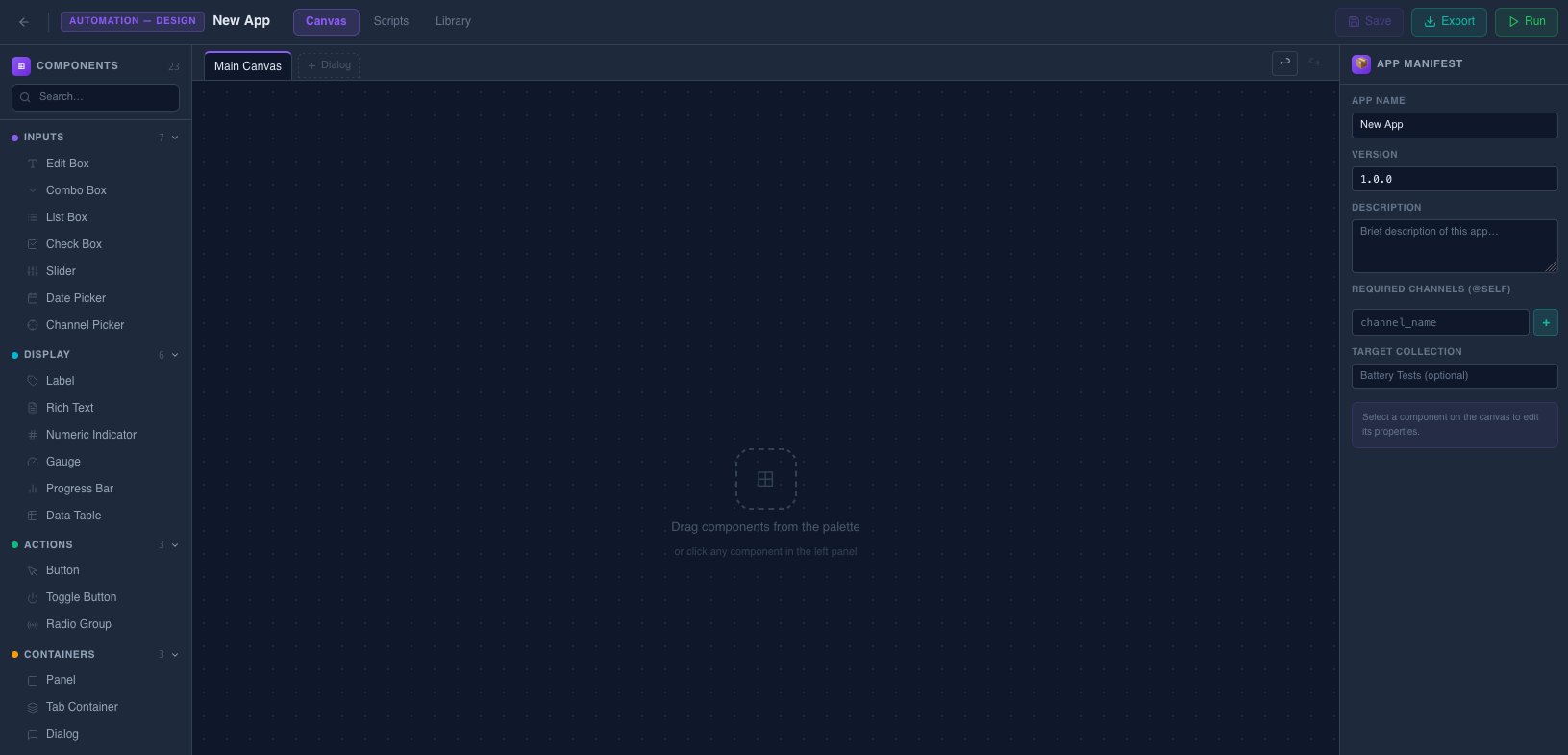Click the Edit Box component icon

tap(33, 164)
